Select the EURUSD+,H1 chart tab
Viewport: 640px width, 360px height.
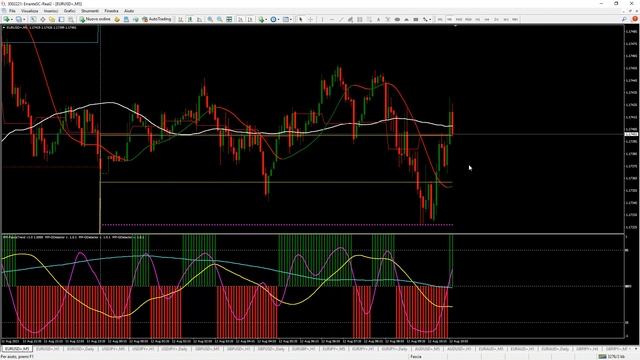[48, 349]
